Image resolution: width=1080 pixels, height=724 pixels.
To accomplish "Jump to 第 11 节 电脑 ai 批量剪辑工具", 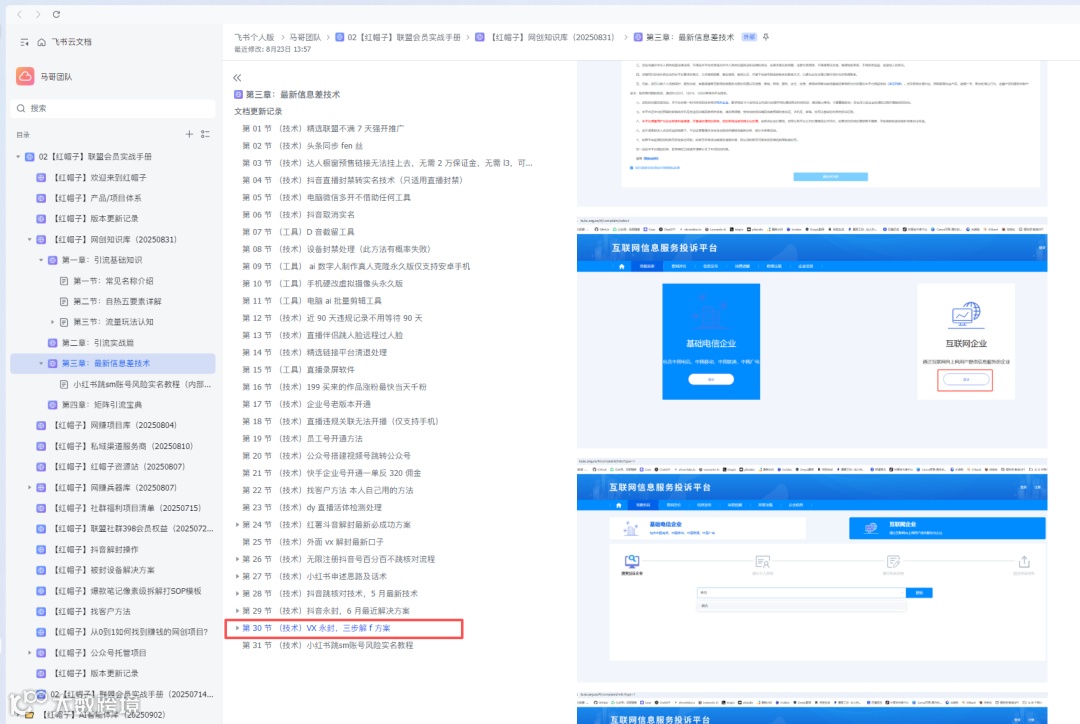I will pos(313,301).
